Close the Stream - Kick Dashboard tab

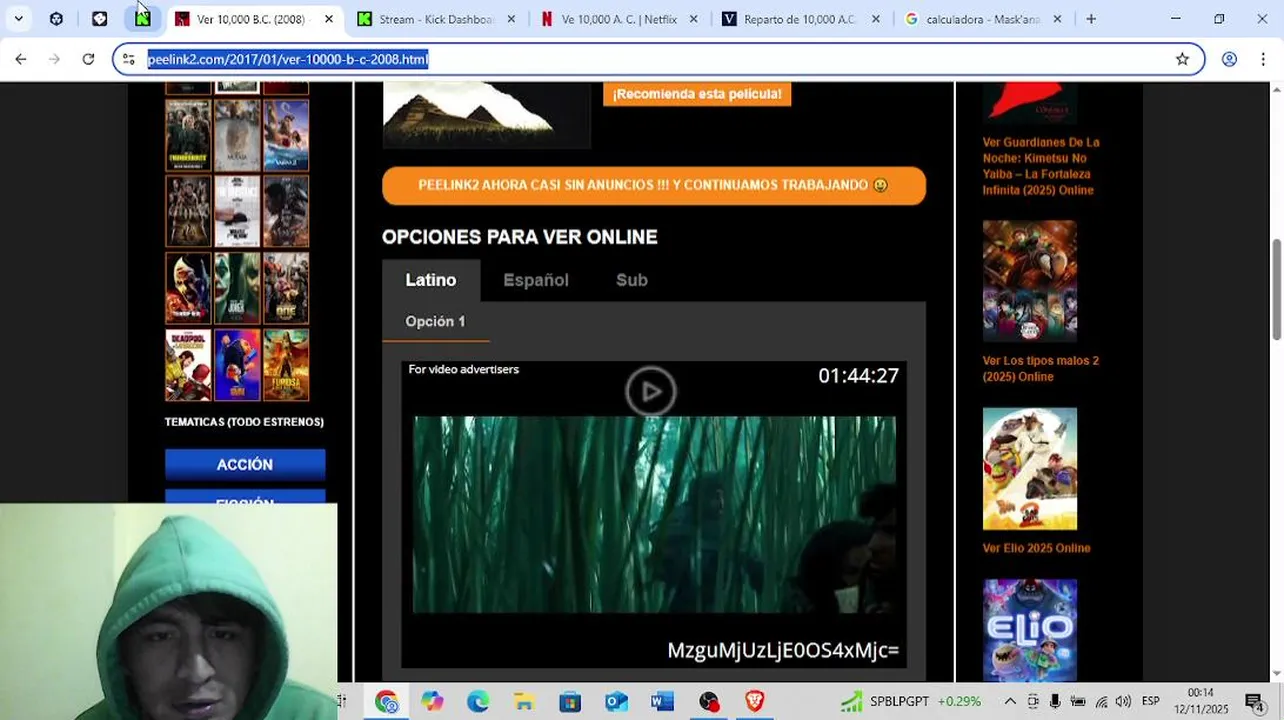(x=511, y=19)
